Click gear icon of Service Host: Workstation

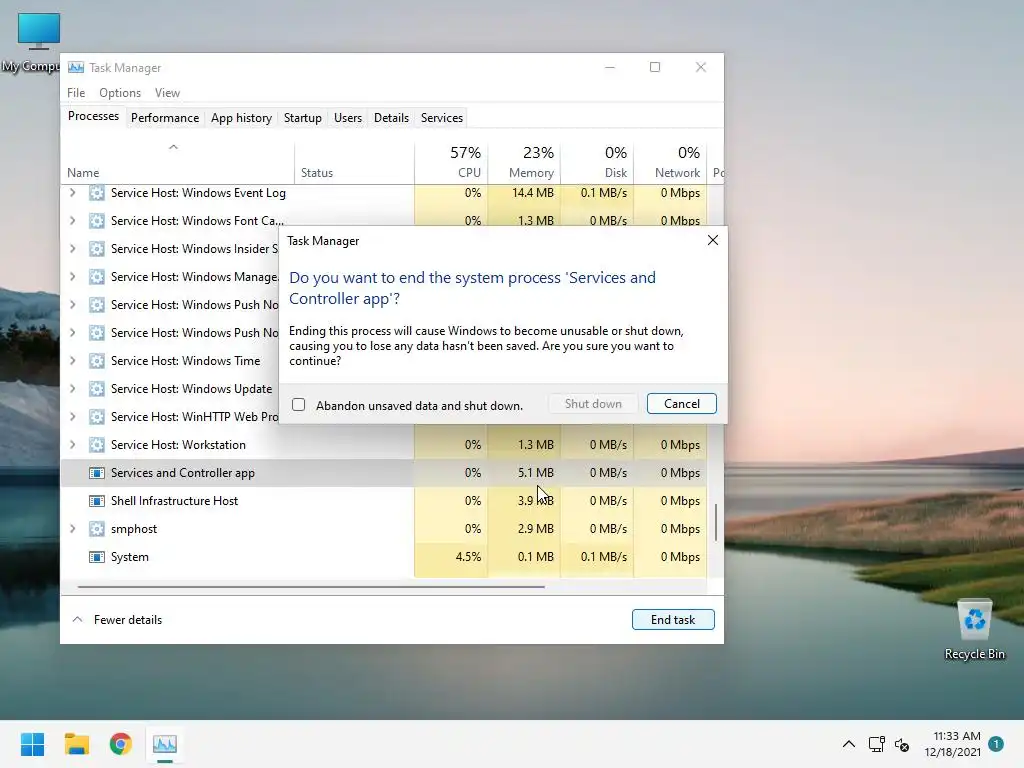(97, 445)
